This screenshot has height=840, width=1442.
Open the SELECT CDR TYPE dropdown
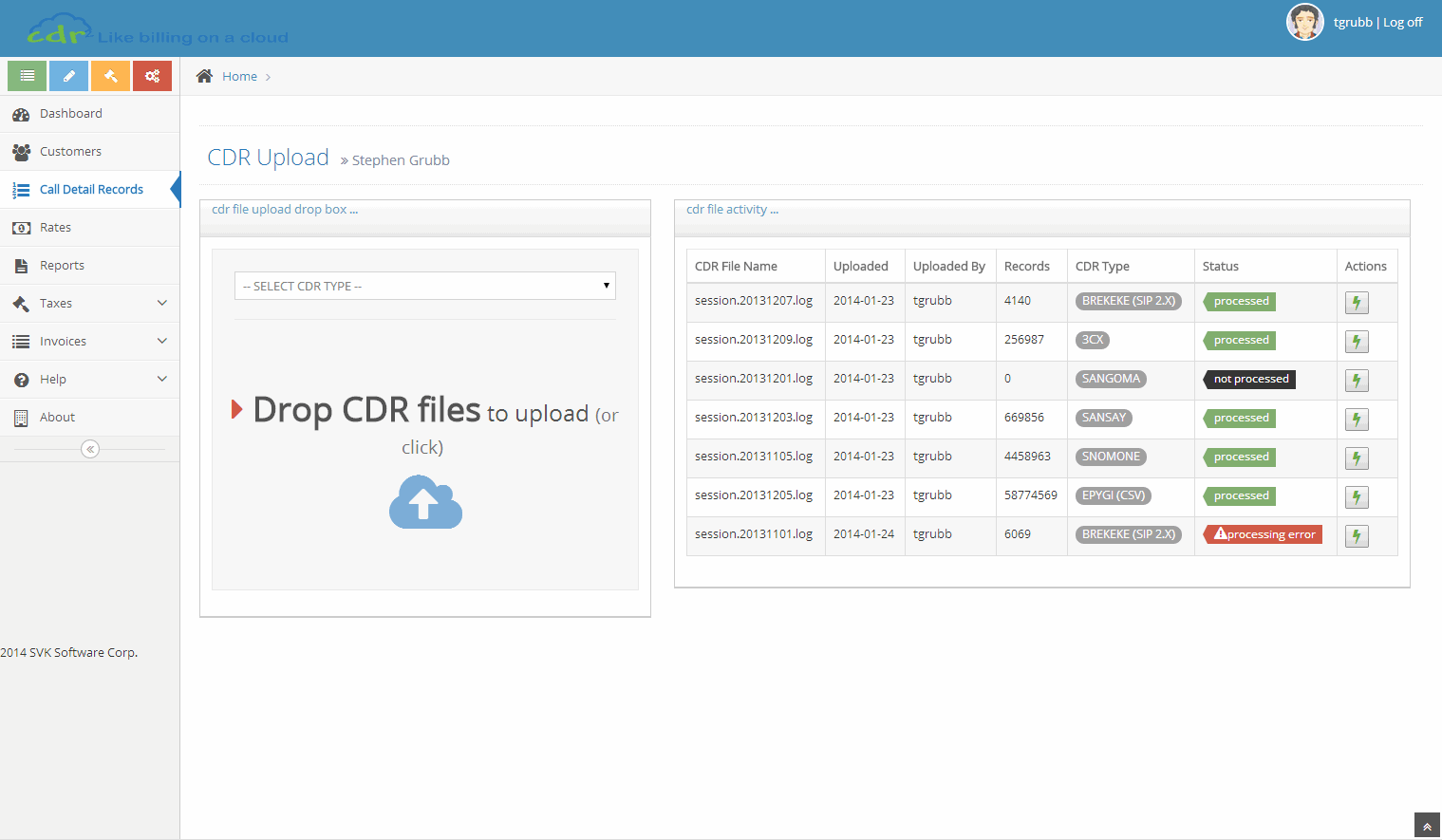pyautogui.click(x=424, y=286)
